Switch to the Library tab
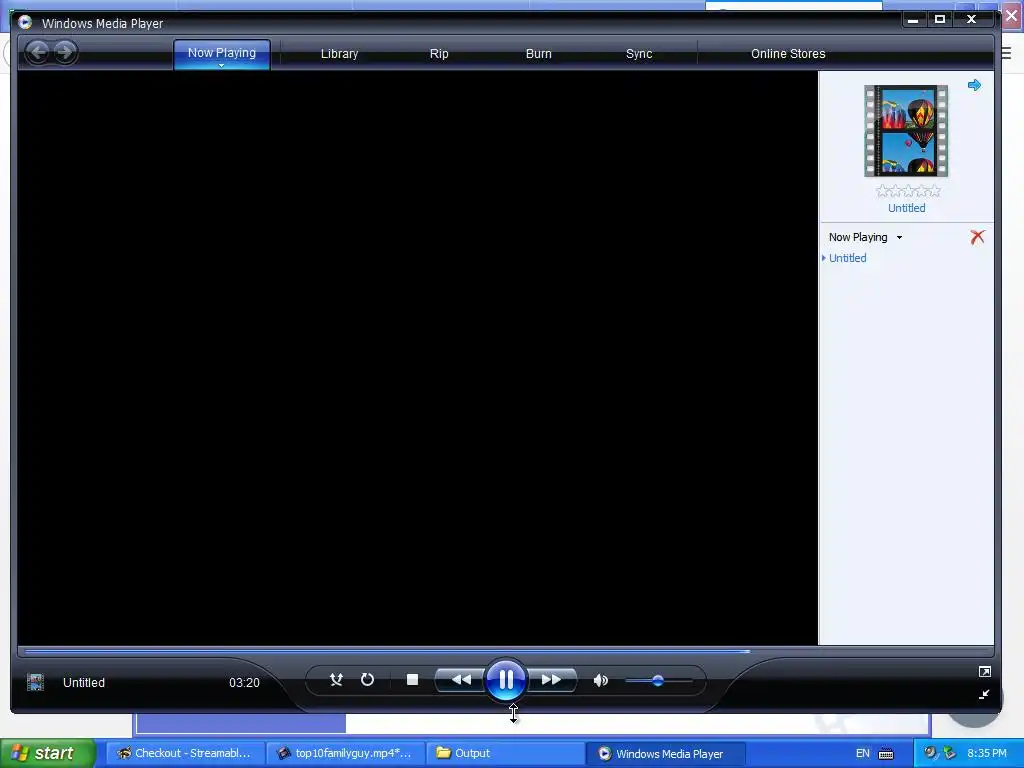 pyautogui.click(x=339, y=54)
